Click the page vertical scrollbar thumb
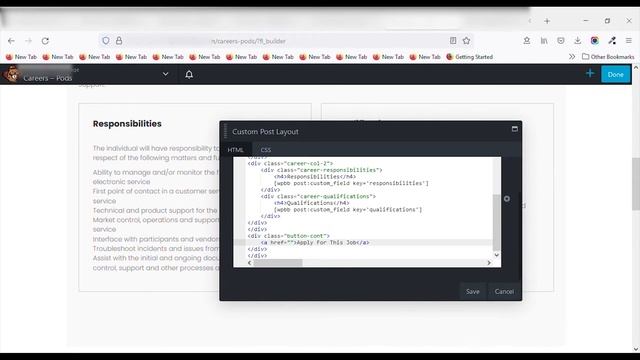Screen dimensions: 640x360 [x=636, y=184]
